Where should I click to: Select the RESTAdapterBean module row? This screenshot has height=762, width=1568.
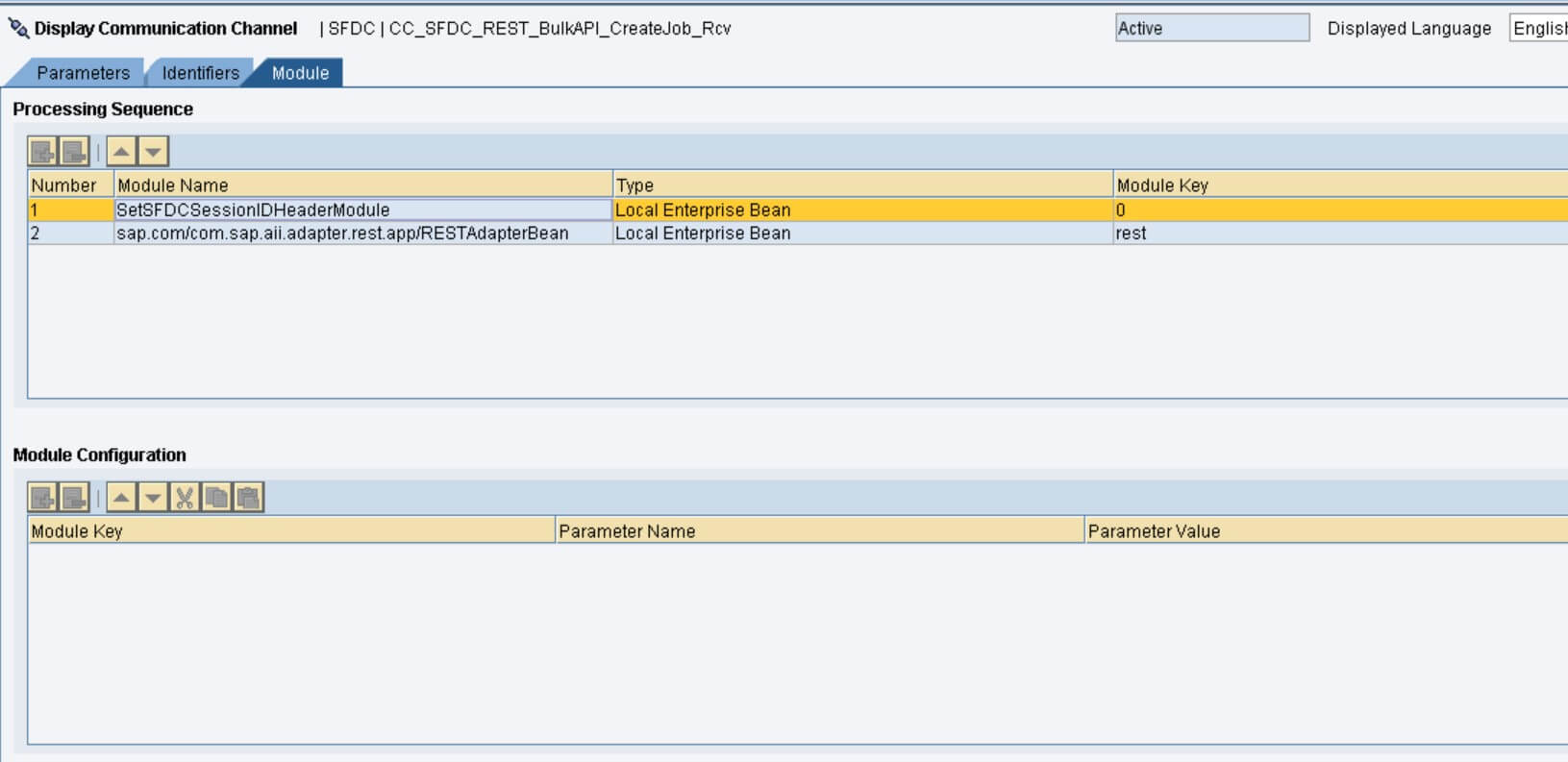(342, 234)
